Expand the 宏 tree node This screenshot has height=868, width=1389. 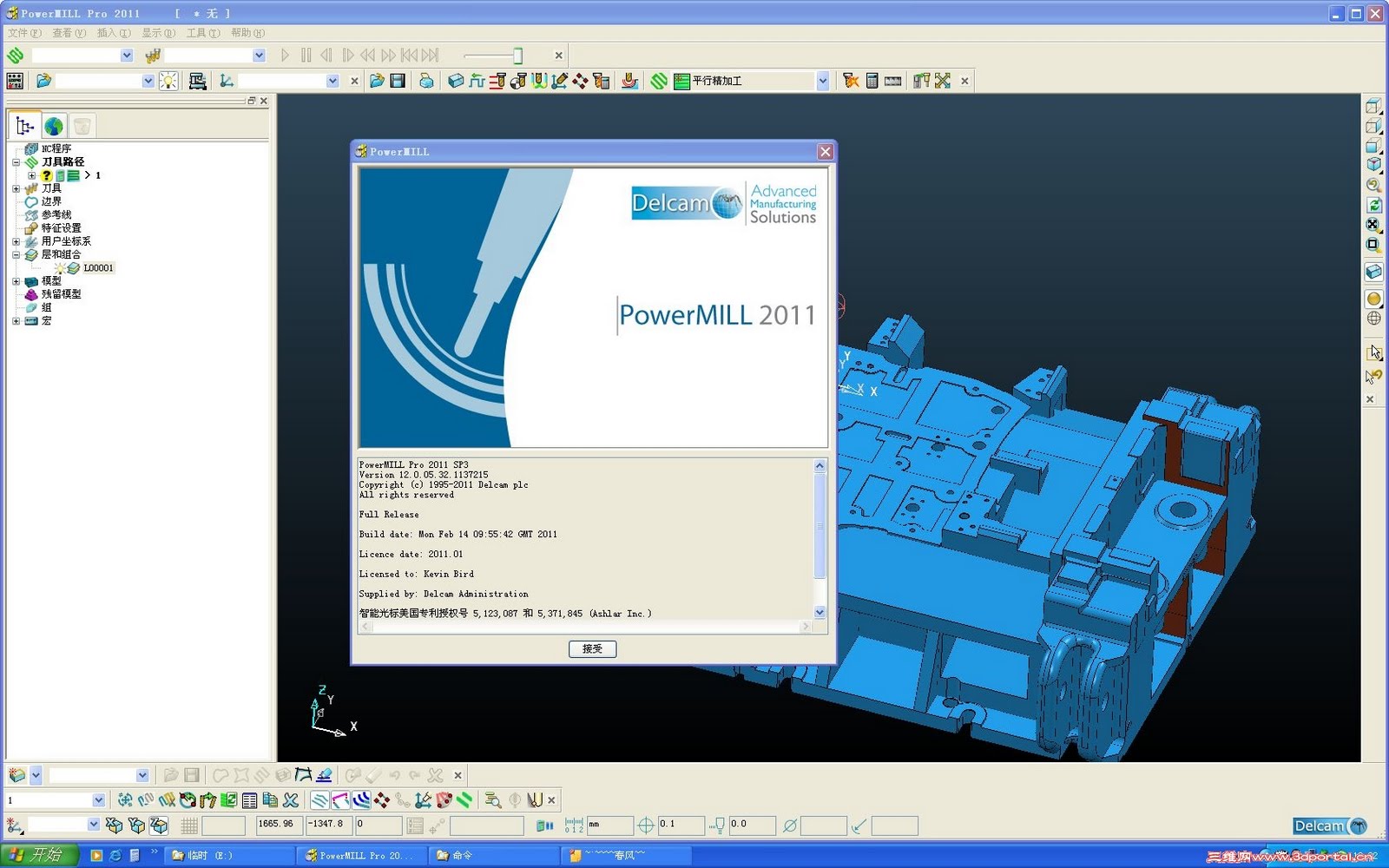pos(16,321)
